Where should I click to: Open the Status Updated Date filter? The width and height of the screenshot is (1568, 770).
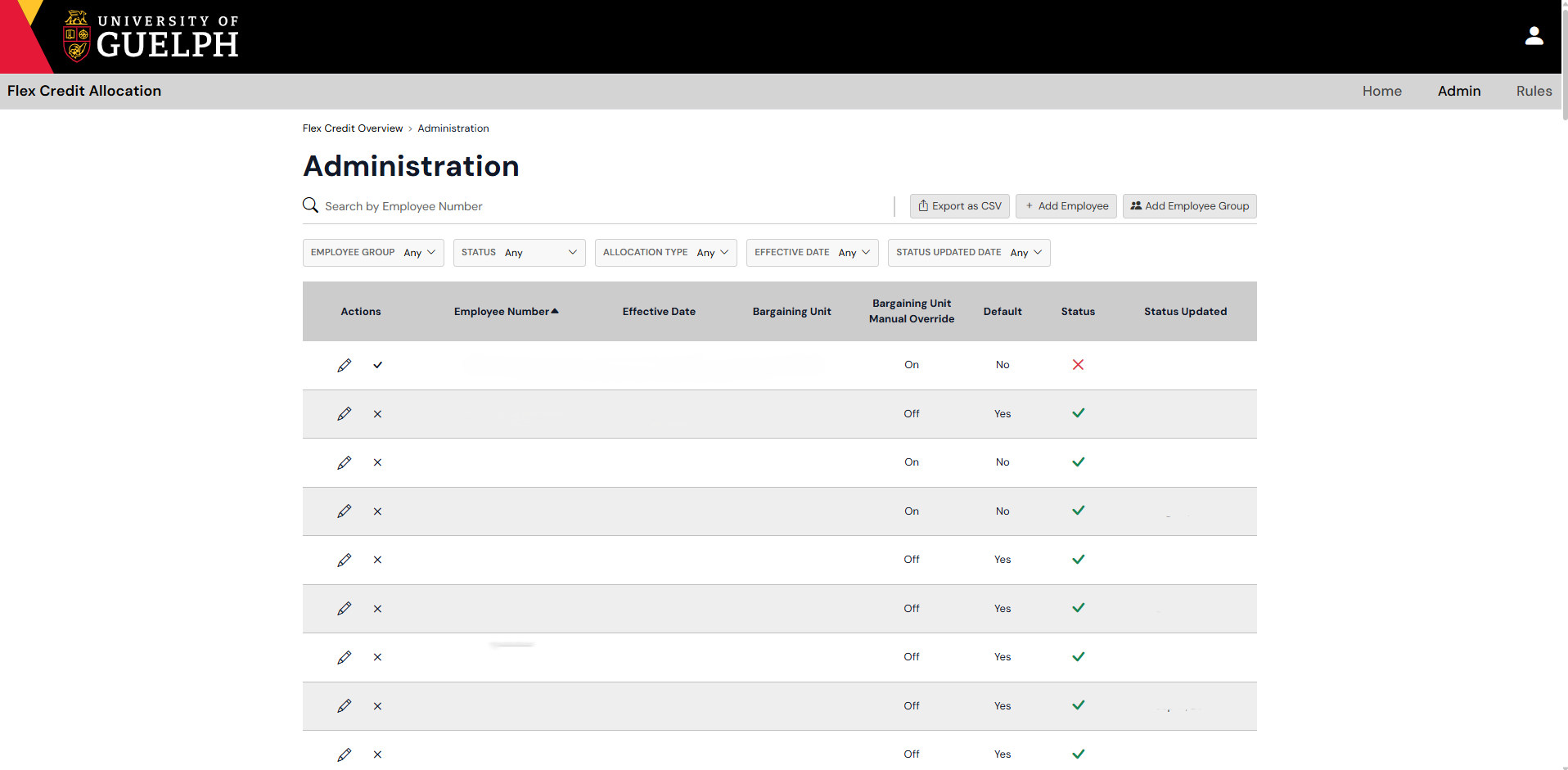coord(969,252)
